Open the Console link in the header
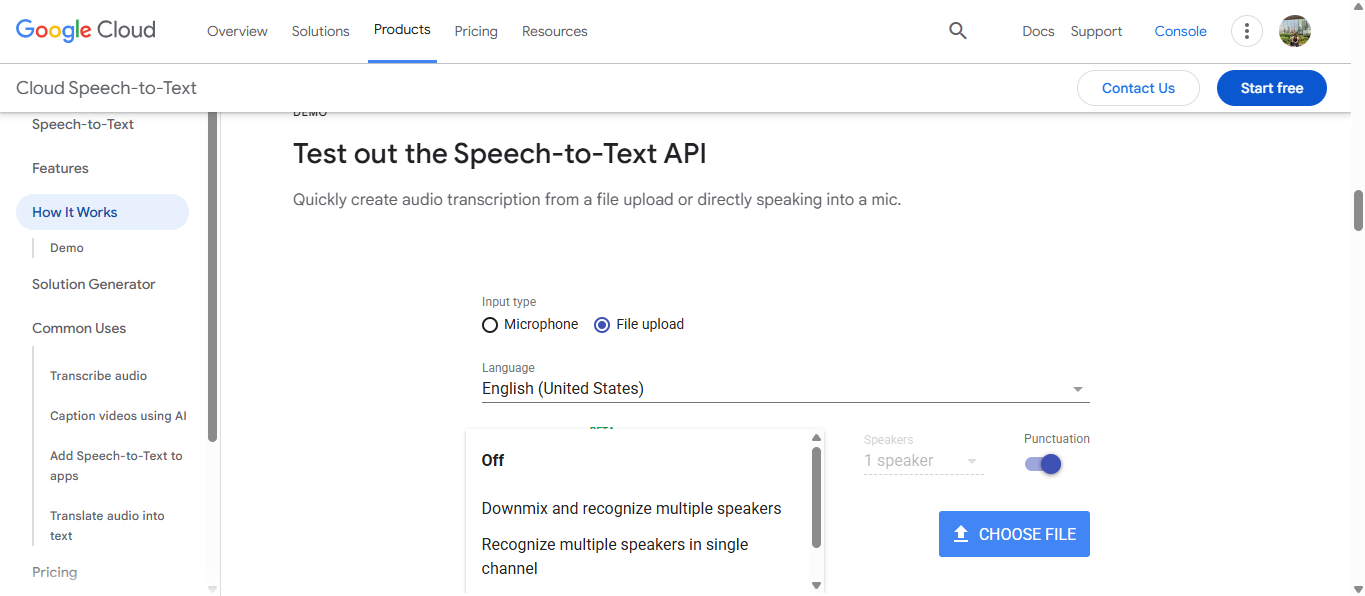1365x596 pixels. click(1180, 31)
